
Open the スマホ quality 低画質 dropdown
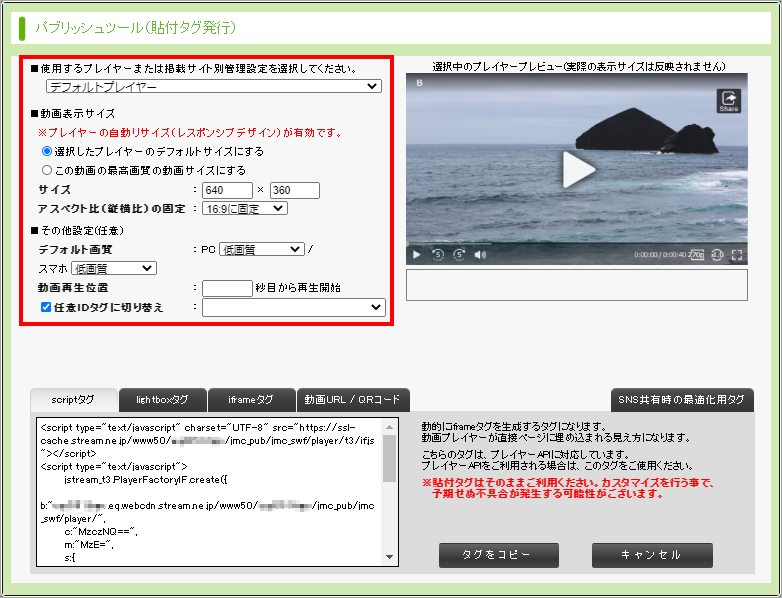(x=114, y=268)
